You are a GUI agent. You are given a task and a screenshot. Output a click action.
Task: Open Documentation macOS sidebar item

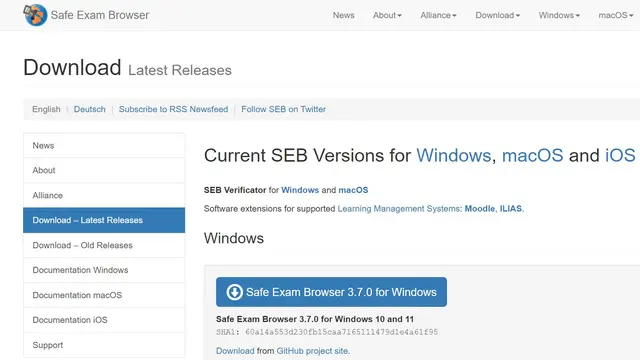coord(104,295)
